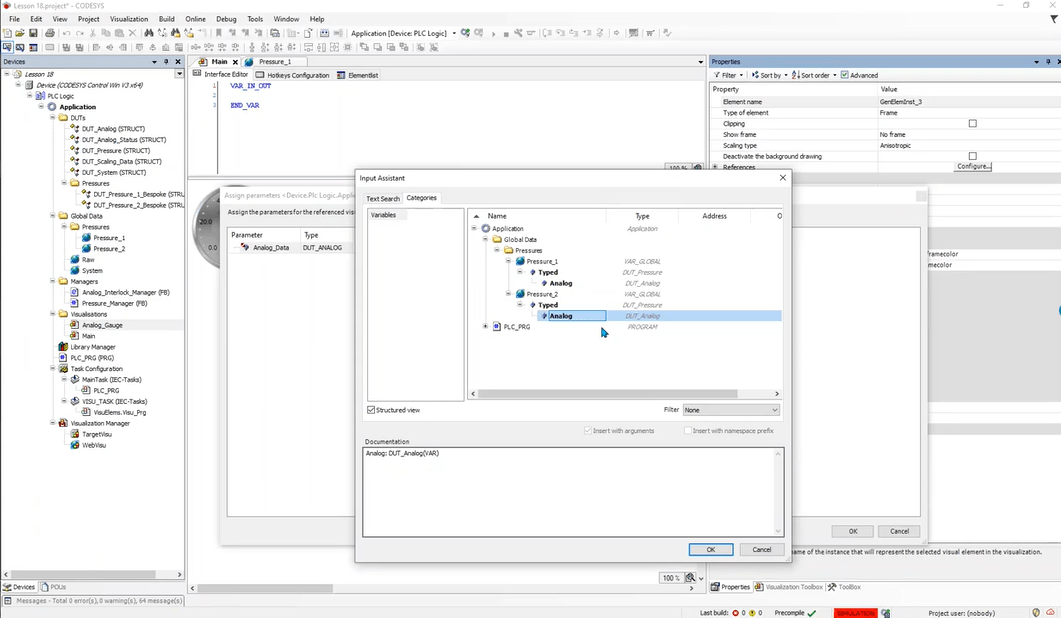Image resolution: width=1061 pixels, height=618 pixels.
Task: Click the zoom magnifier icon beside 100 %
Action: (x=690, y=577)
